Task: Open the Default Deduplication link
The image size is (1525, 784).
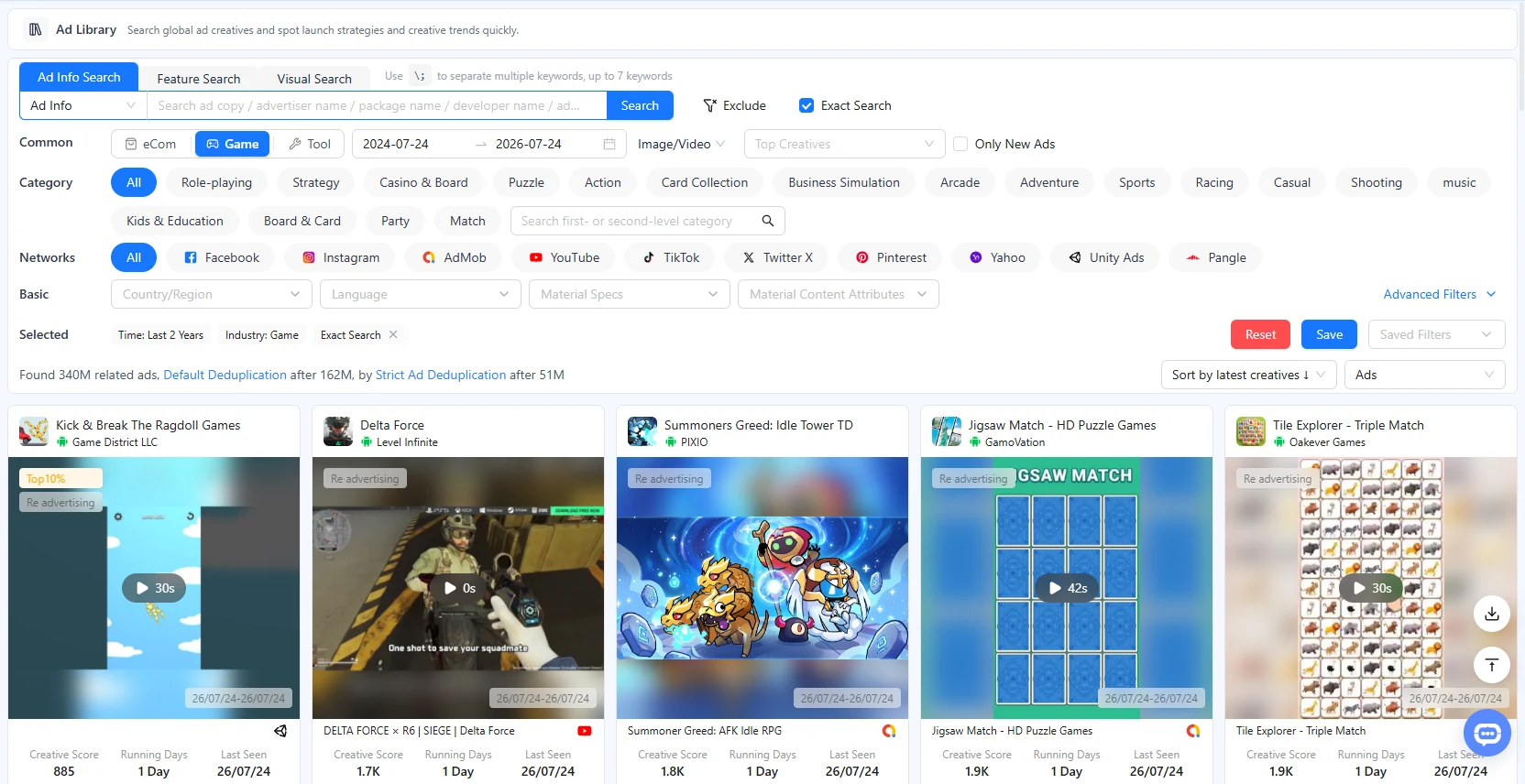Action: pos(225,375)
